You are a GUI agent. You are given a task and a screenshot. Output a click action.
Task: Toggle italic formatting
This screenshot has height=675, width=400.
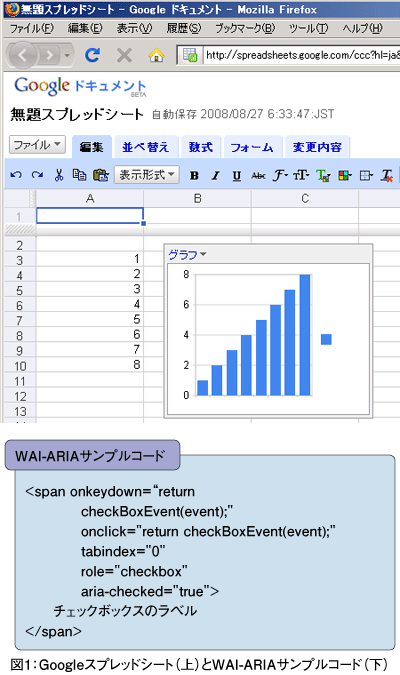(x=215, y=175)
